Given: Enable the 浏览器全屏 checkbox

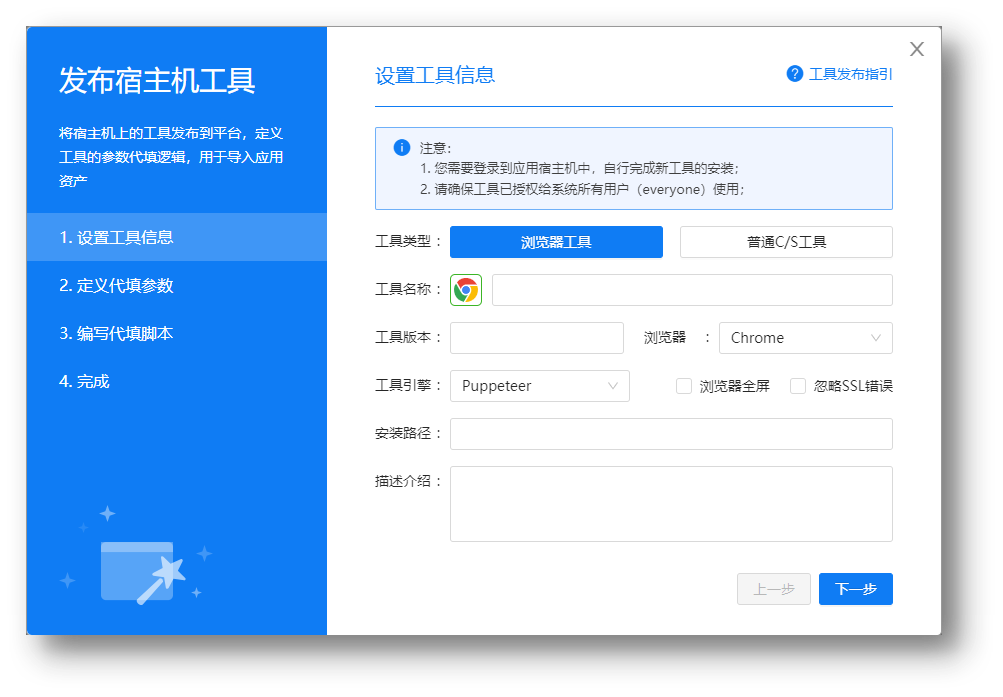Looking at the screenshot, I should [684, 386].
